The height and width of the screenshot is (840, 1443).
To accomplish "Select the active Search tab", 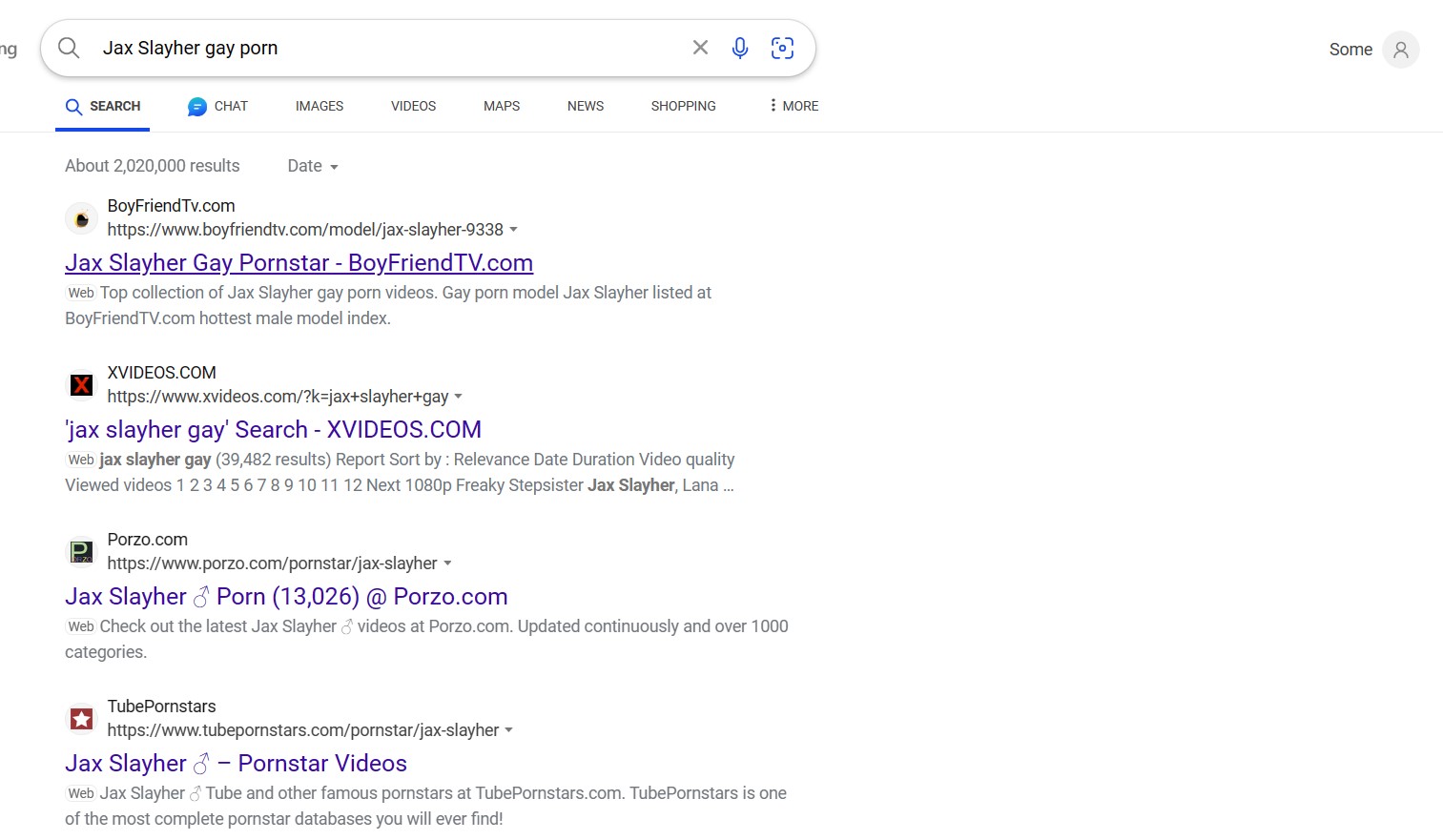I will coord(103,106).
